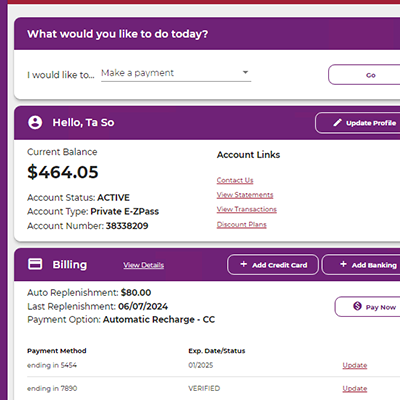The width and height of the screenshot is (400, 400).
Task: Click the user profile avatar icon
Action: pos(35,122)
